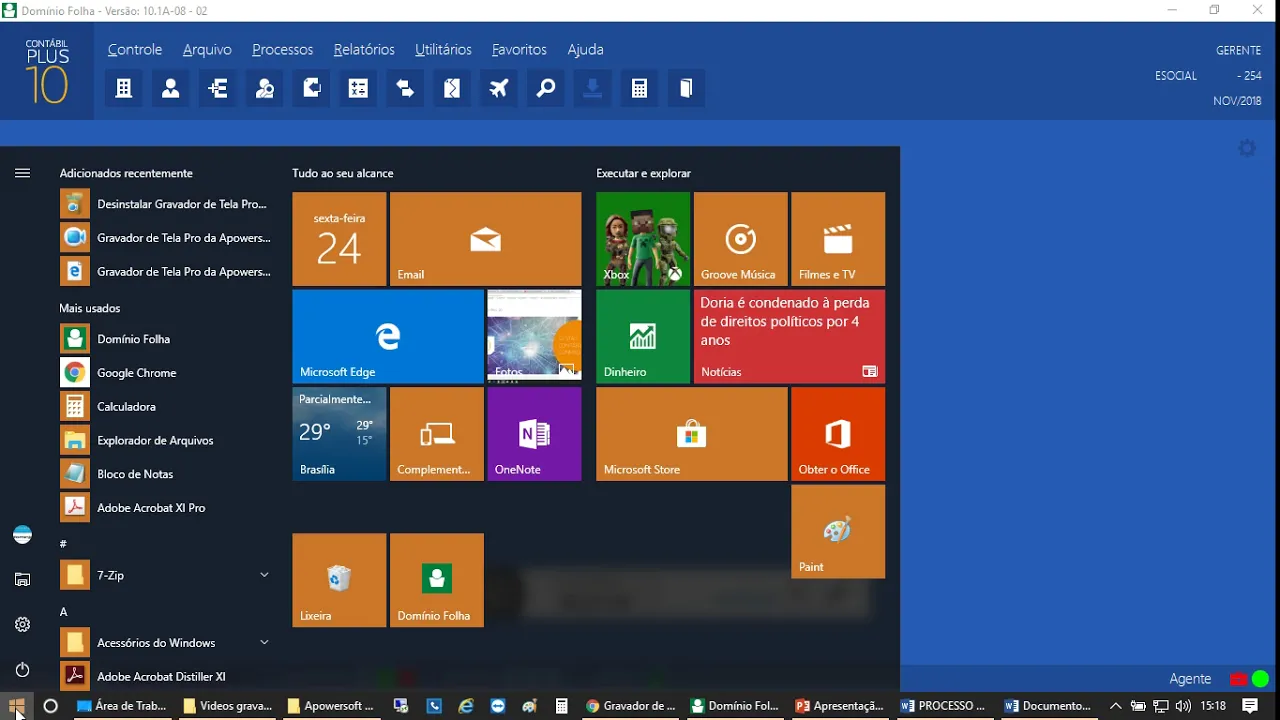Image resolution: width=1280 pixels, height=720 pixels.
Task: Click the Cortana circle on taskbar
Action: [51, 706]
